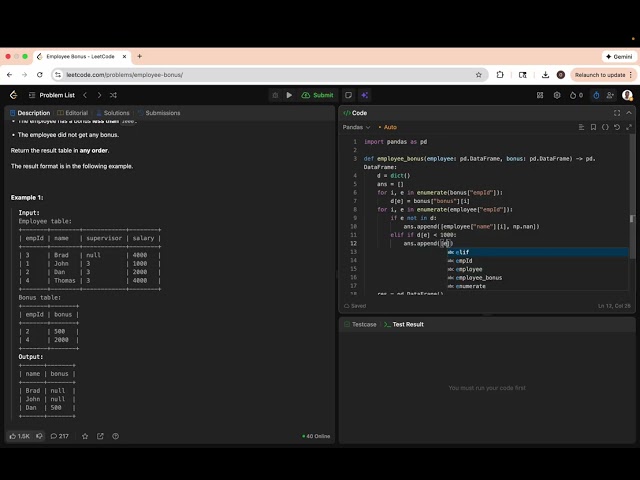Screen dimensions: 640x480
Task: Pick a random problem with shuffle icon
Action: point(112,95)
